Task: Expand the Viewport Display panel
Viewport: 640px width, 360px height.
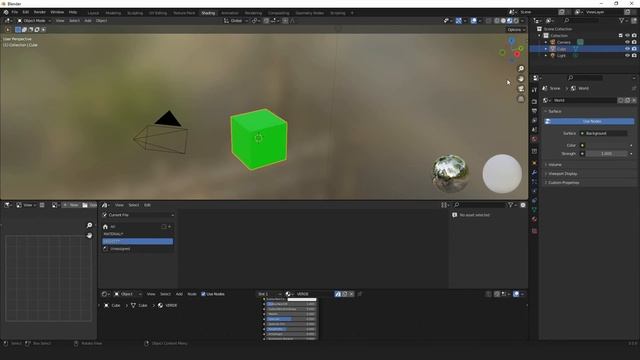Action: point(562,174)
